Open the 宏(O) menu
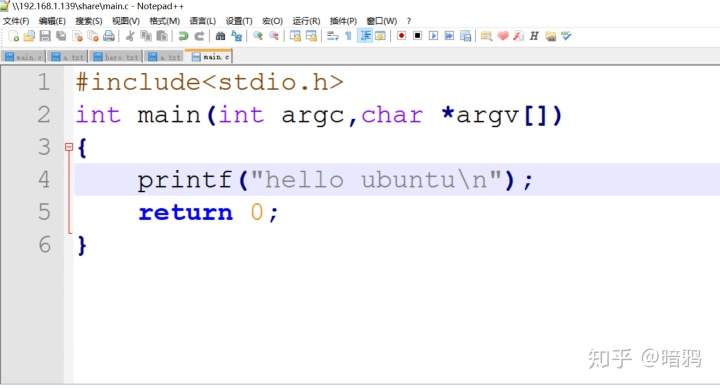 272,21
